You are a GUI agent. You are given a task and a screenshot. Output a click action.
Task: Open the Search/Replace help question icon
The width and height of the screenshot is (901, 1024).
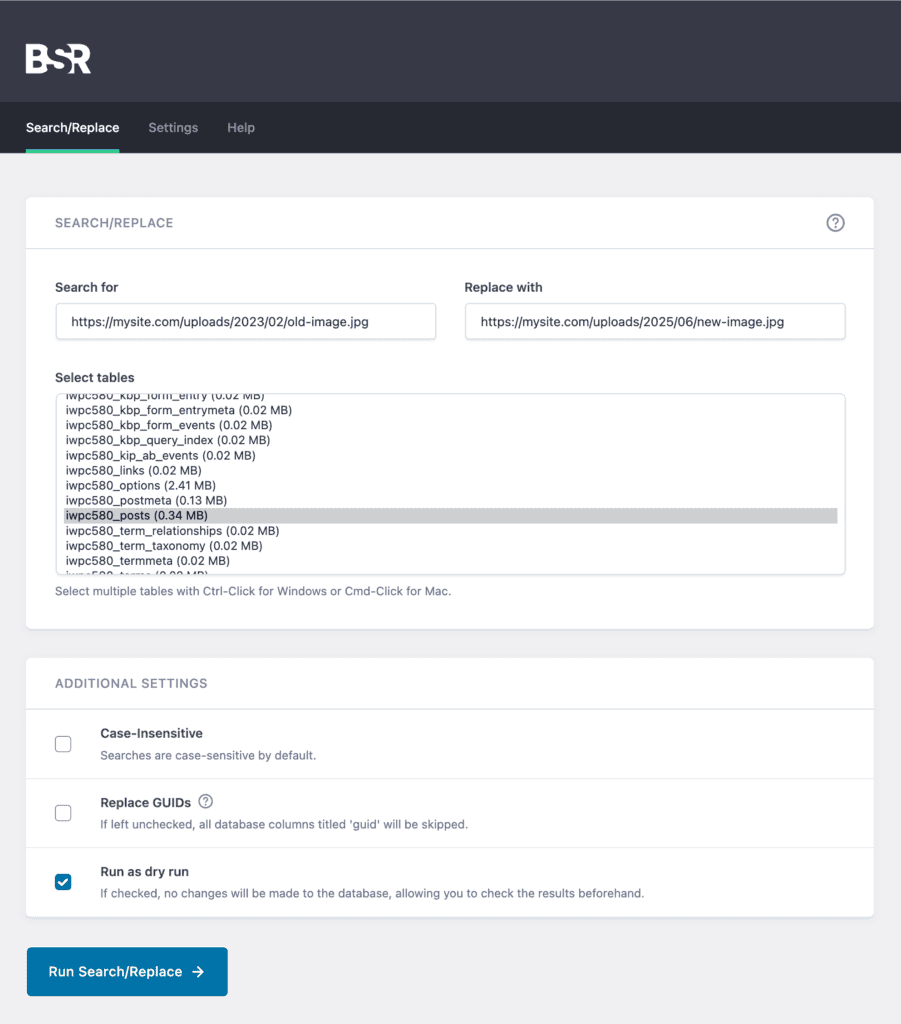[835, 223]
